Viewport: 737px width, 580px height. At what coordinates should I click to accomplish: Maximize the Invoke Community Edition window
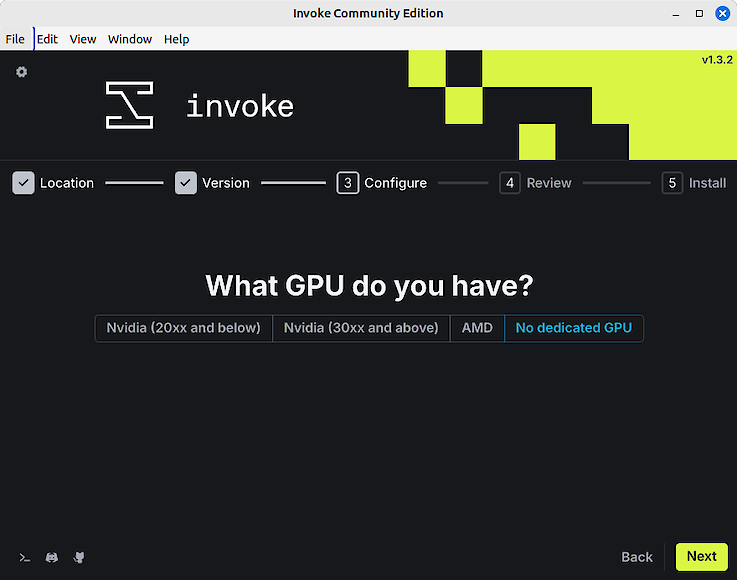[699, 14]
